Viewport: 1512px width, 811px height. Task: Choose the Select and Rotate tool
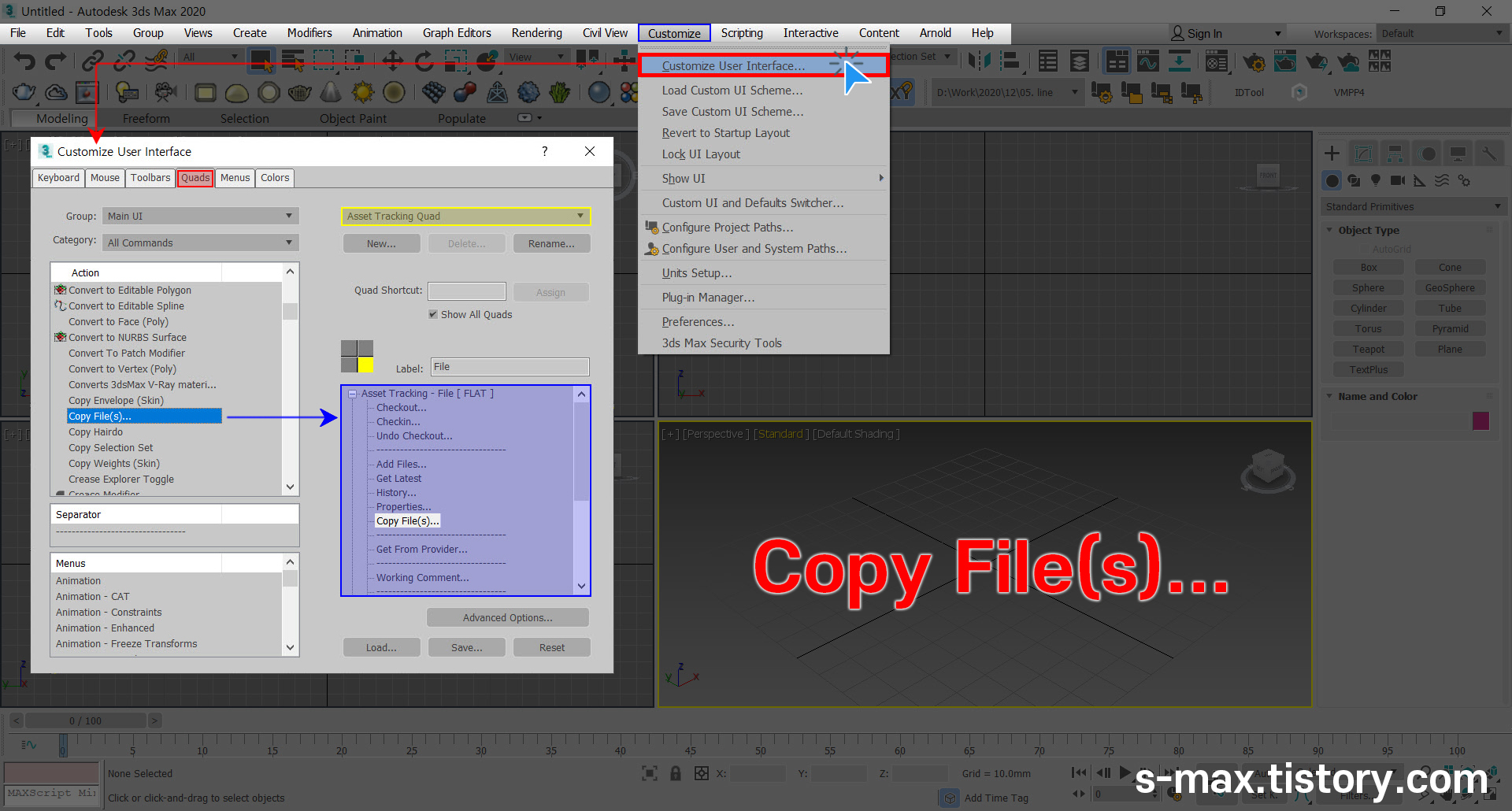pos(424,61)
